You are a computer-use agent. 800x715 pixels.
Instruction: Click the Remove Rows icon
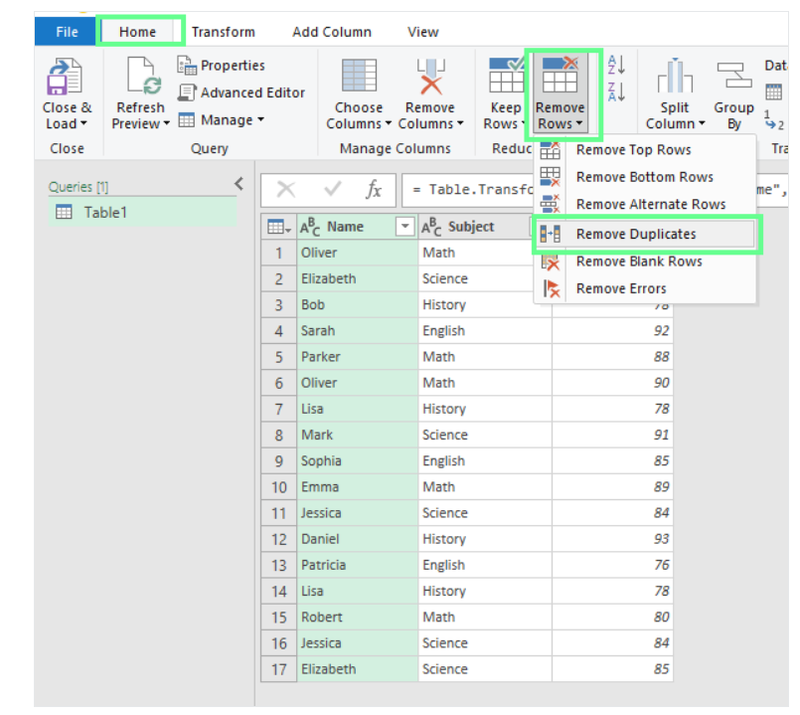[x=560, y=75]
